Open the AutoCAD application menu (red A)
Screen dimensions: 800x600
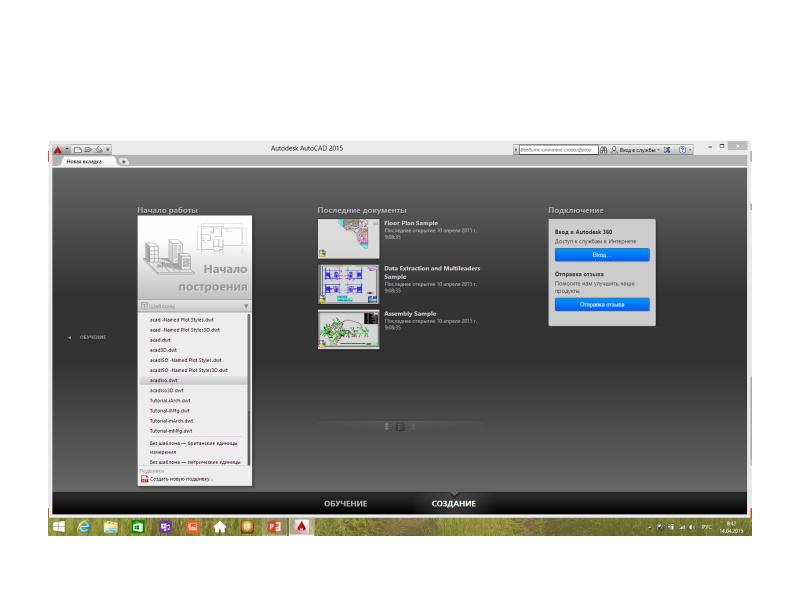(x=58, y=150)
